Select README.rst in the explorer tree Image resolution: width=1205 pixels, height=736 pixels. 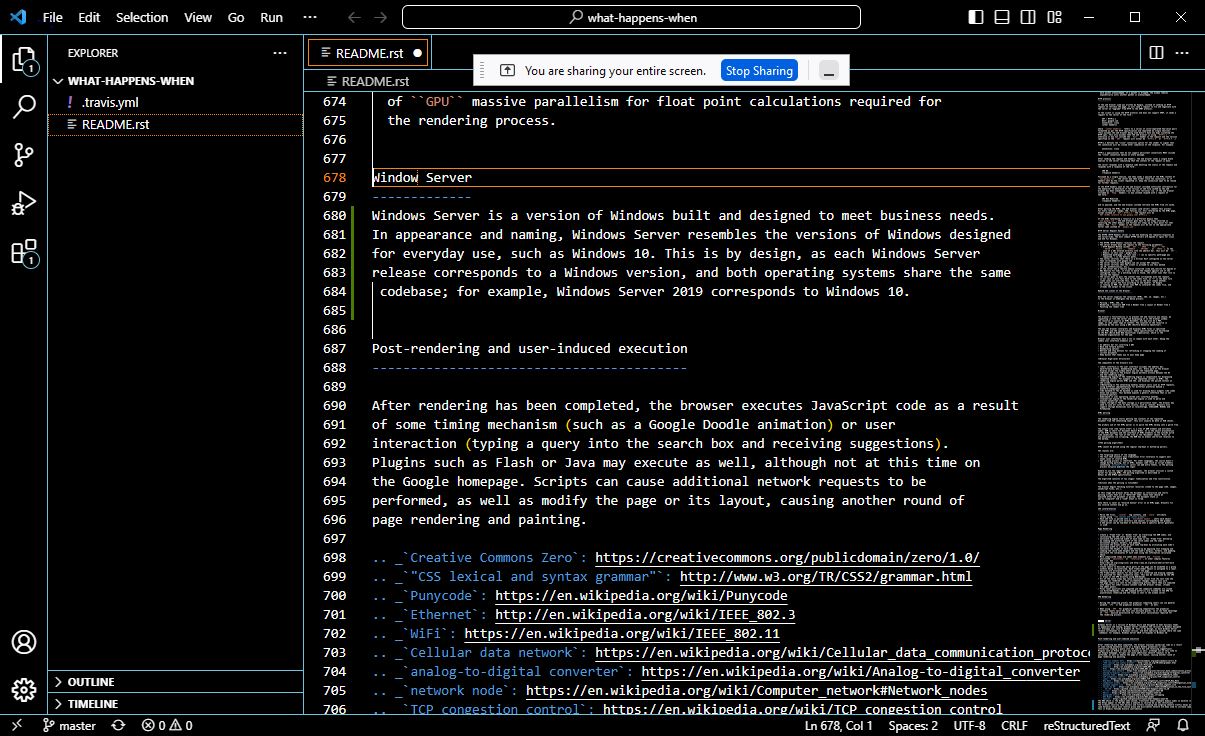coord(175,125)
